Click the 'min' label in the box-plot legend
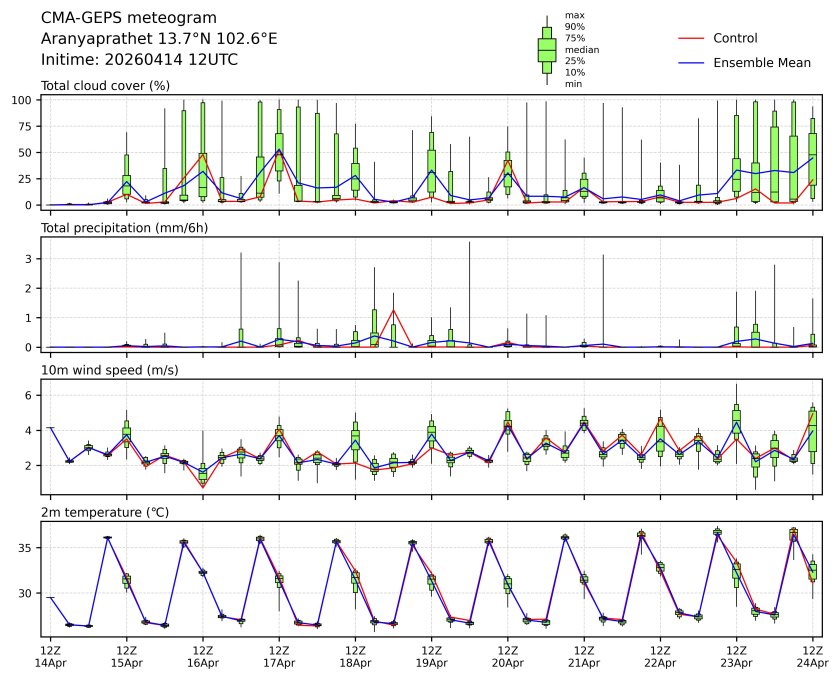Screen dimensions: 840x680 (x=573, y=84)
